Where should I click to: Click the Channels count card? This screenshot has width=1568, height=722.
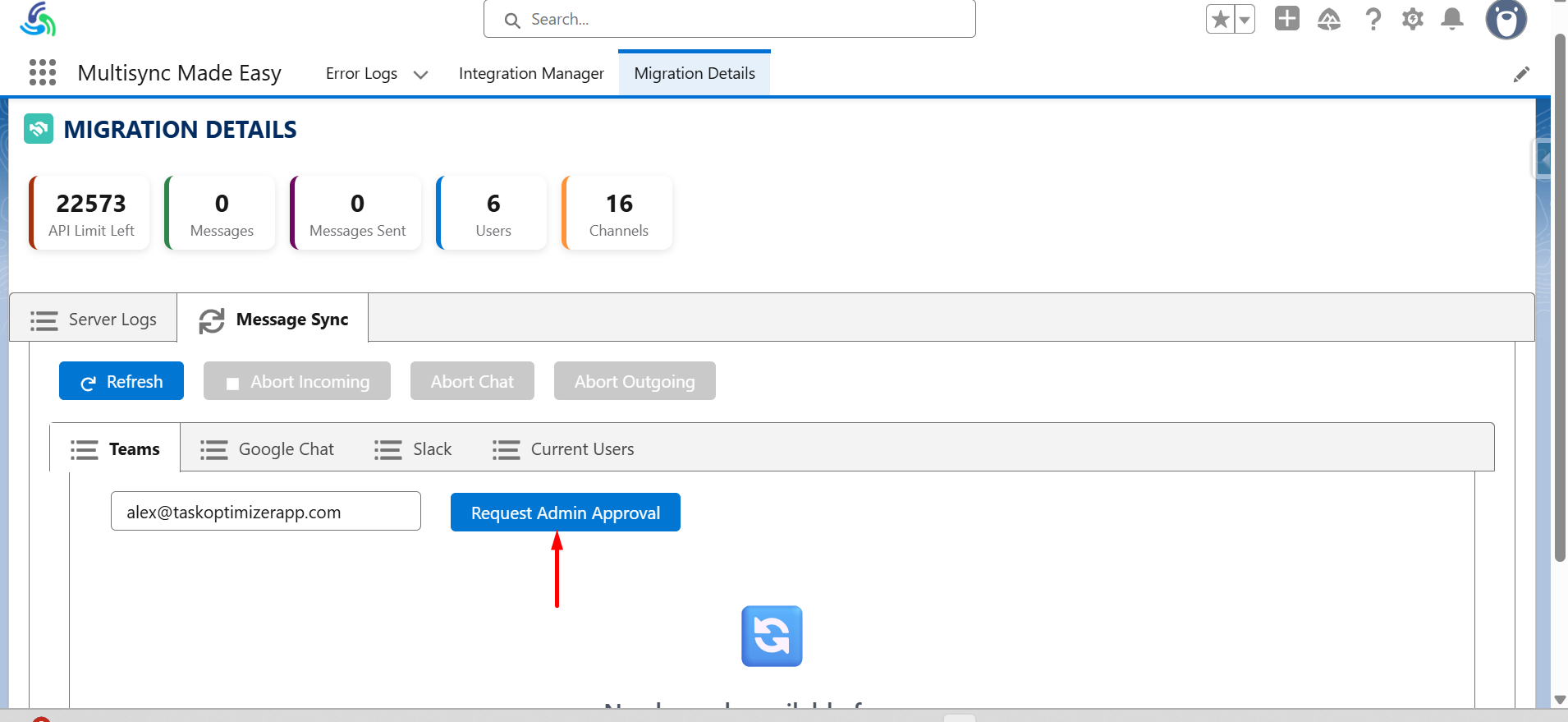click(x=618, y=213)
